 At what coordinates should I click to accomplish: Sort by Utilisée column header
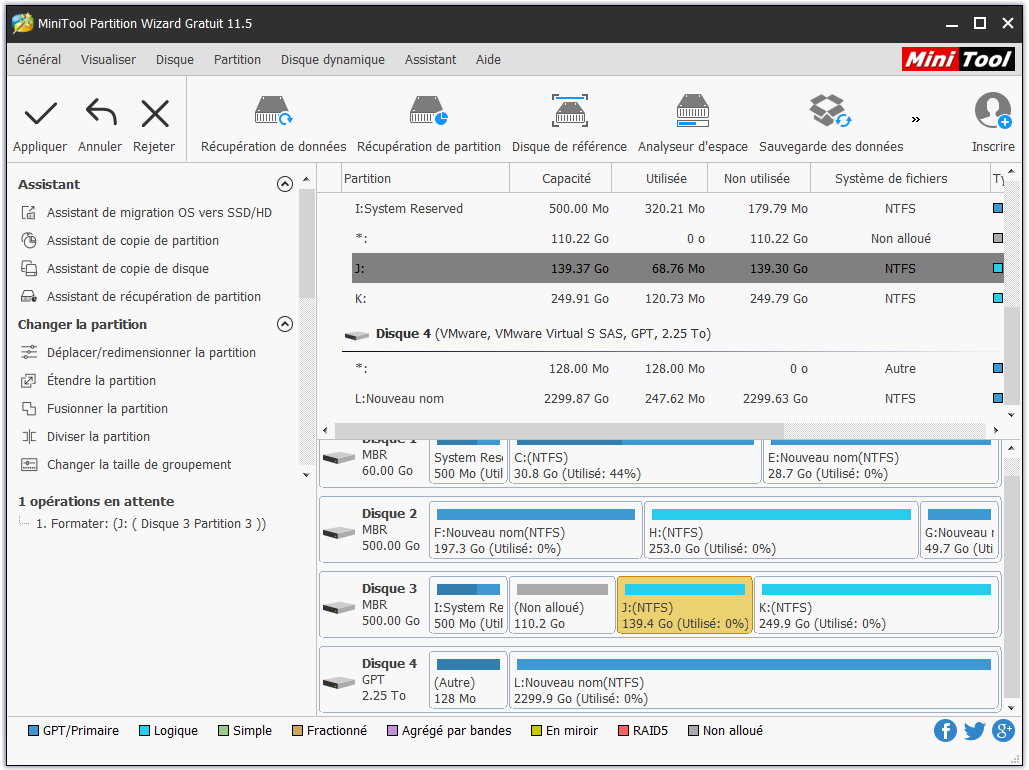[660, 179]
